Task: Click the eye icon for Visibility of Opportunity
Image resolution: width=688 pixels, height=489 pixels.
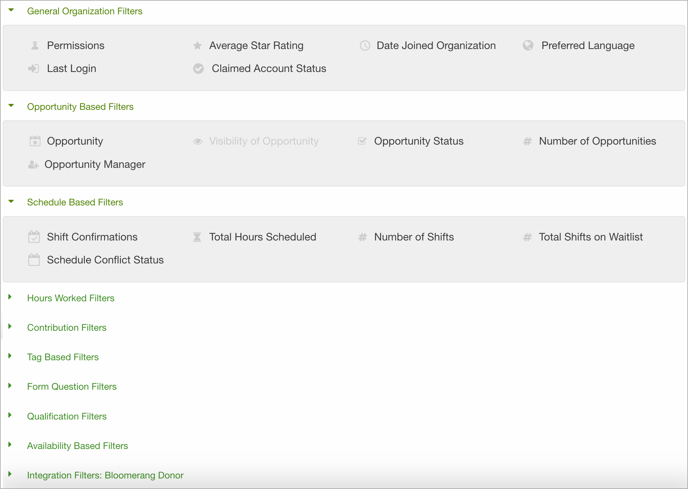Action: [x=198, y=141]
